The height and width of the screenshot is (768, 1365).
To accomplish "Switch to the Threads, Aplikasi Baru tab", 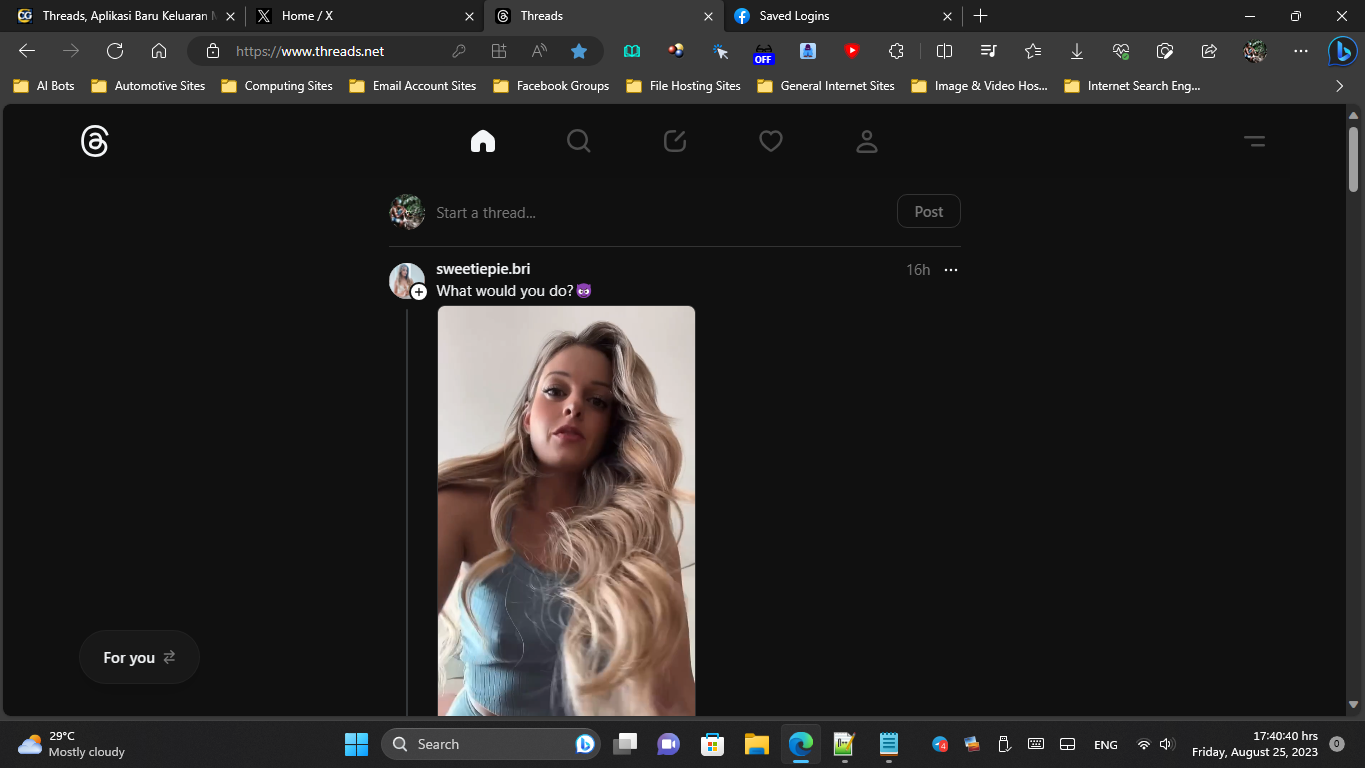I will tap(125, 16).
